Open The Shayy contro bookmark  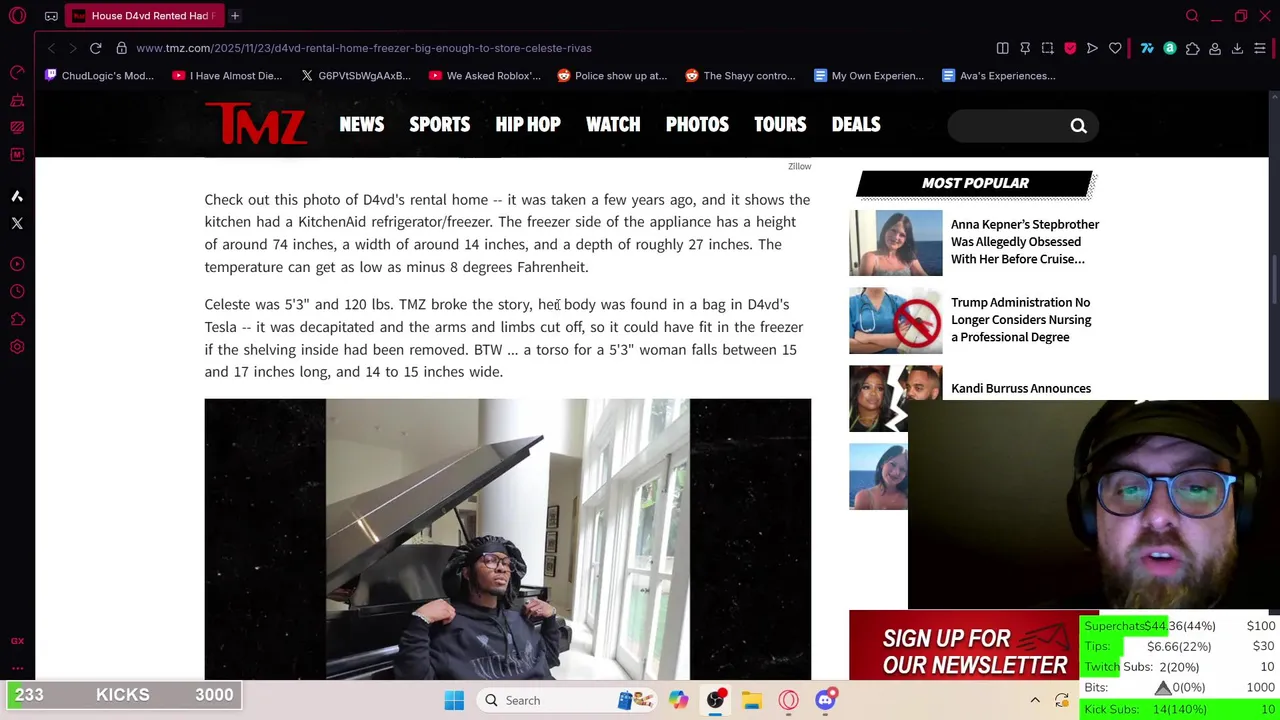[741, 76]
